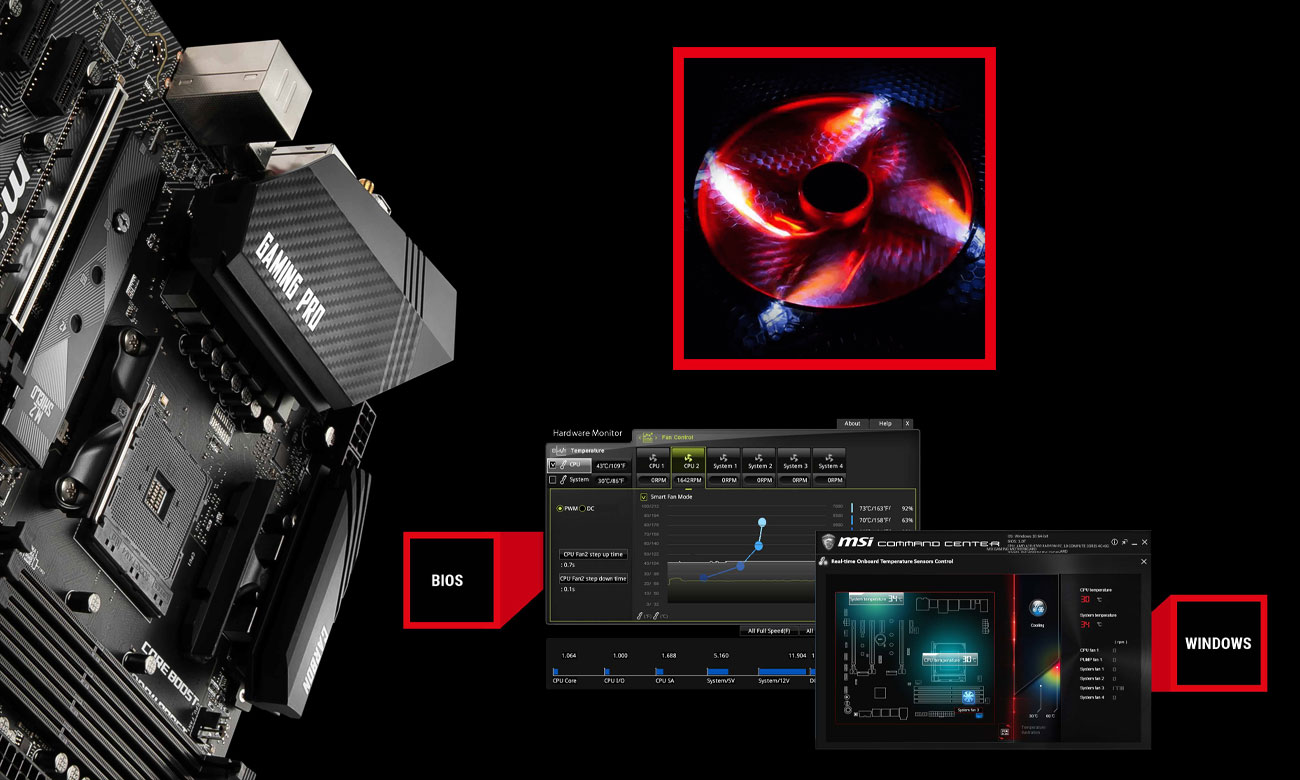The height and width of the screenshot is (780, 1300).
Task: Click the System/5V voltage bar
Action: coord(720,671)
